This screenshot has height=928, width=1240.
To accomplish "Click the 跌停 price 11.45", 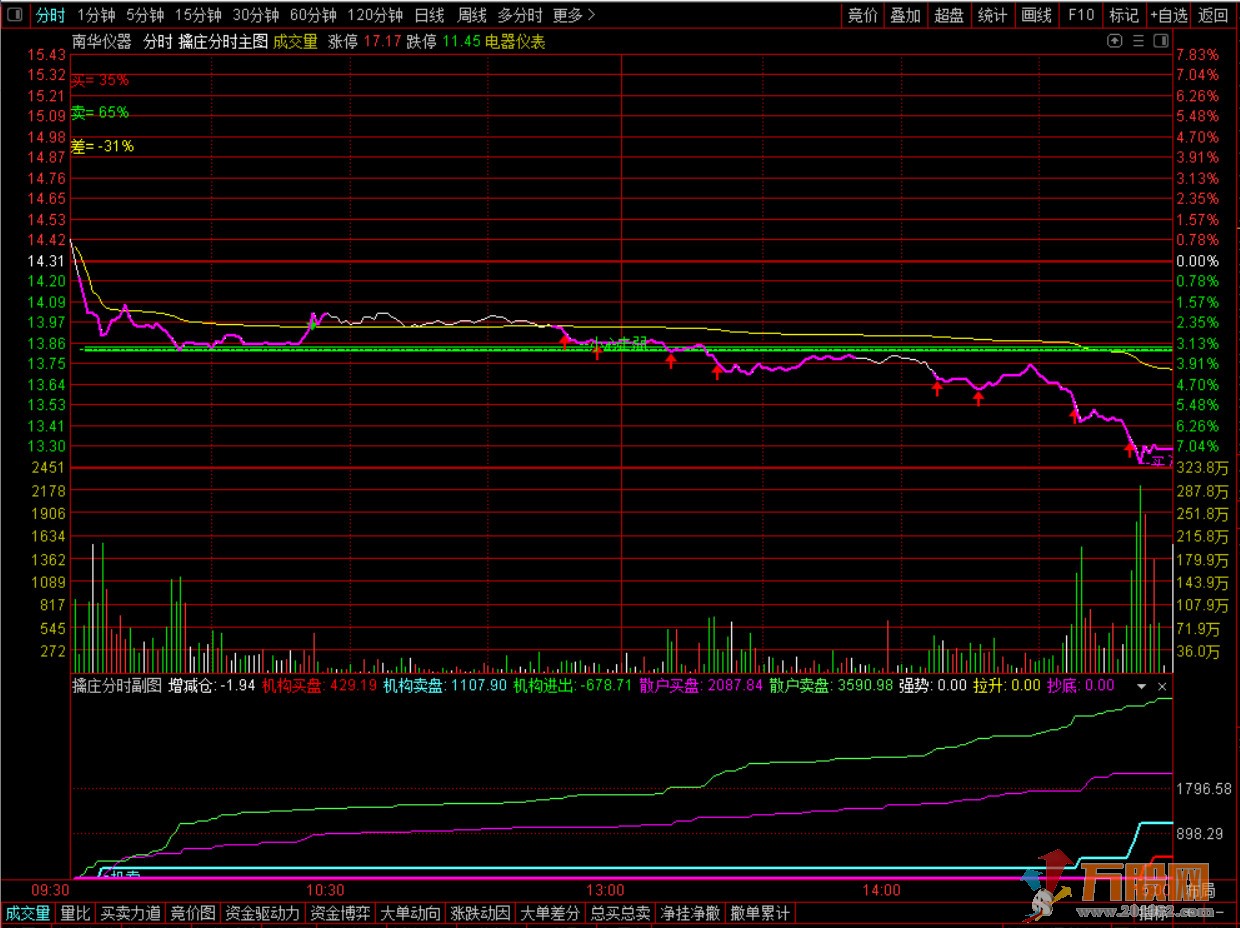I will click(x=462, y=42).
